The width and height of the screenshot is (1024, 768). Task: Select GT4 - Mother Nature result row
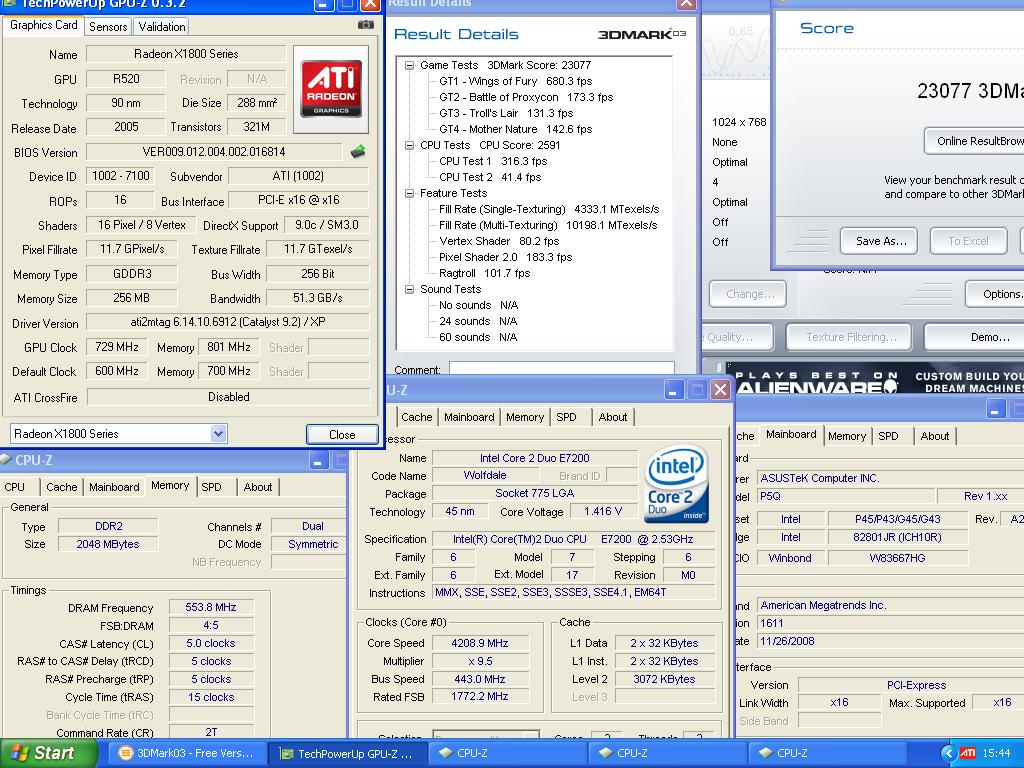click(515, 129)
